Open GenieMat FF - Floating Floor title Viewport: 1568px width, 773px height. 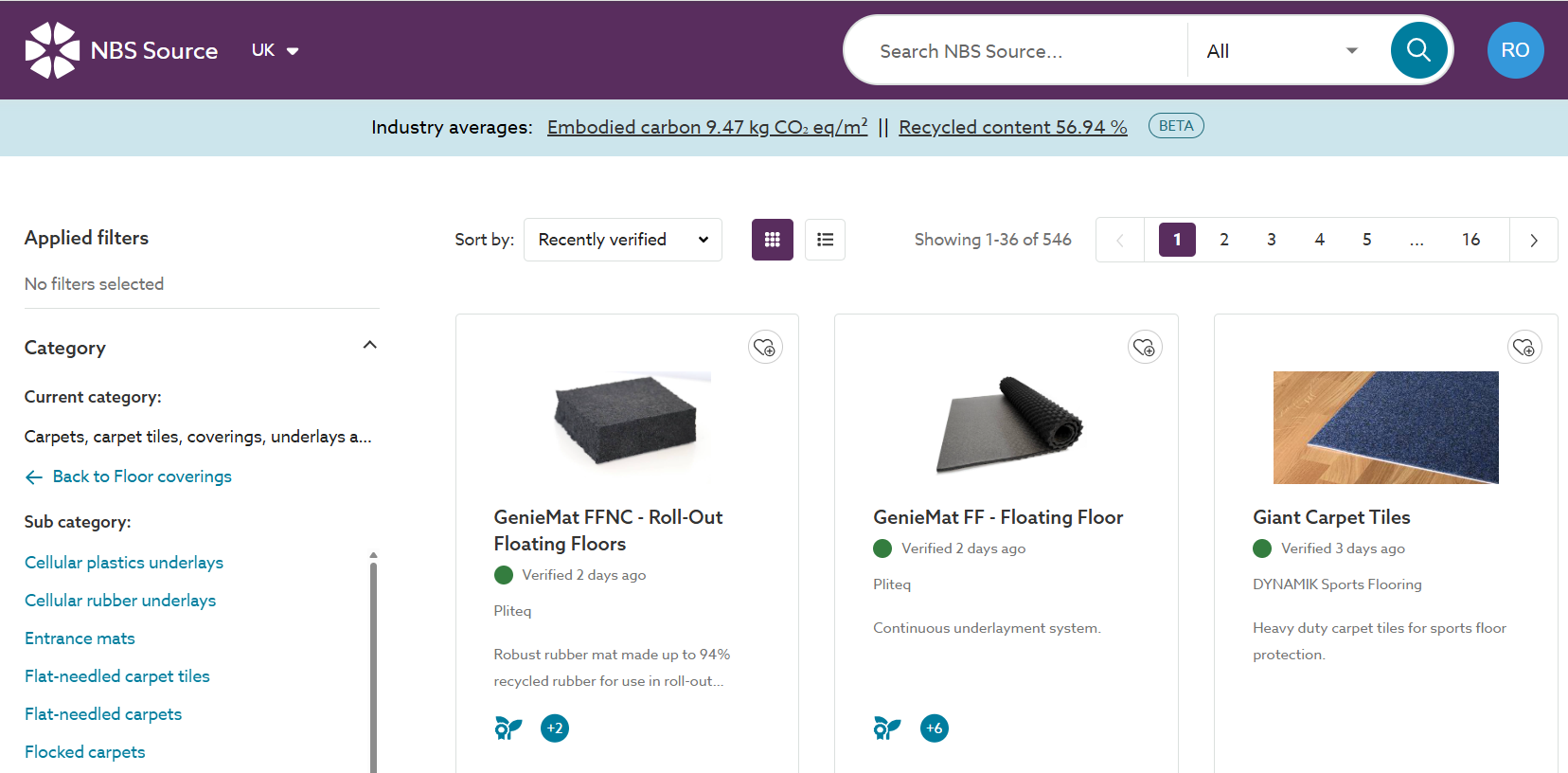point(998,517)
